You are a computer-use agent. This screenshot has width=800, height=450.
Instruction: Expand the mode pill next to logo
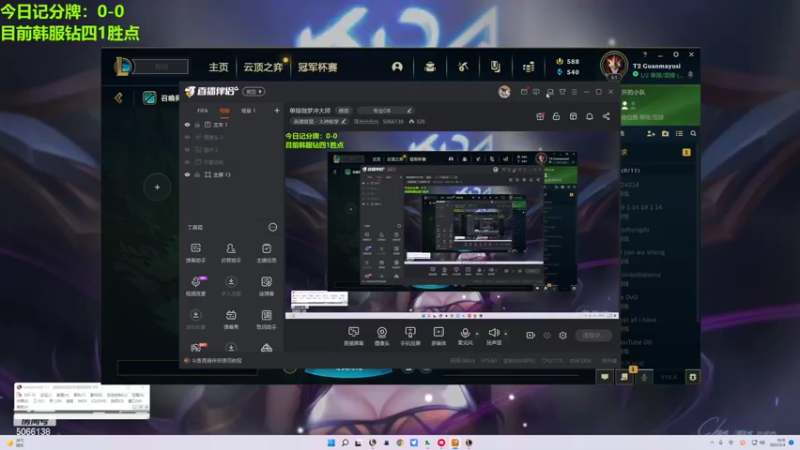click(254, 92)
